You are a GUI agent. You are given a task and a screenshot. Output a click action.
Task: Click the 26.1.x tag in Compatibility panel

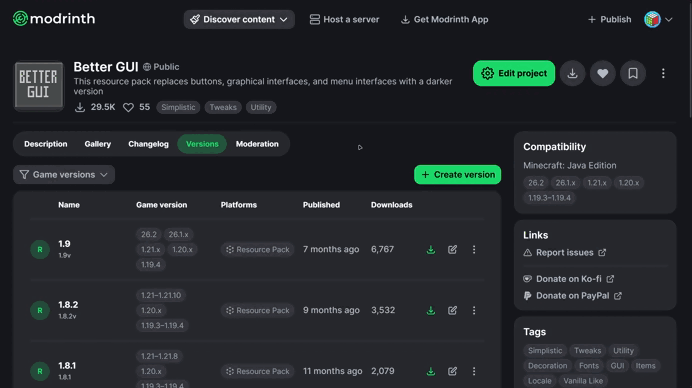coord(565,183)
